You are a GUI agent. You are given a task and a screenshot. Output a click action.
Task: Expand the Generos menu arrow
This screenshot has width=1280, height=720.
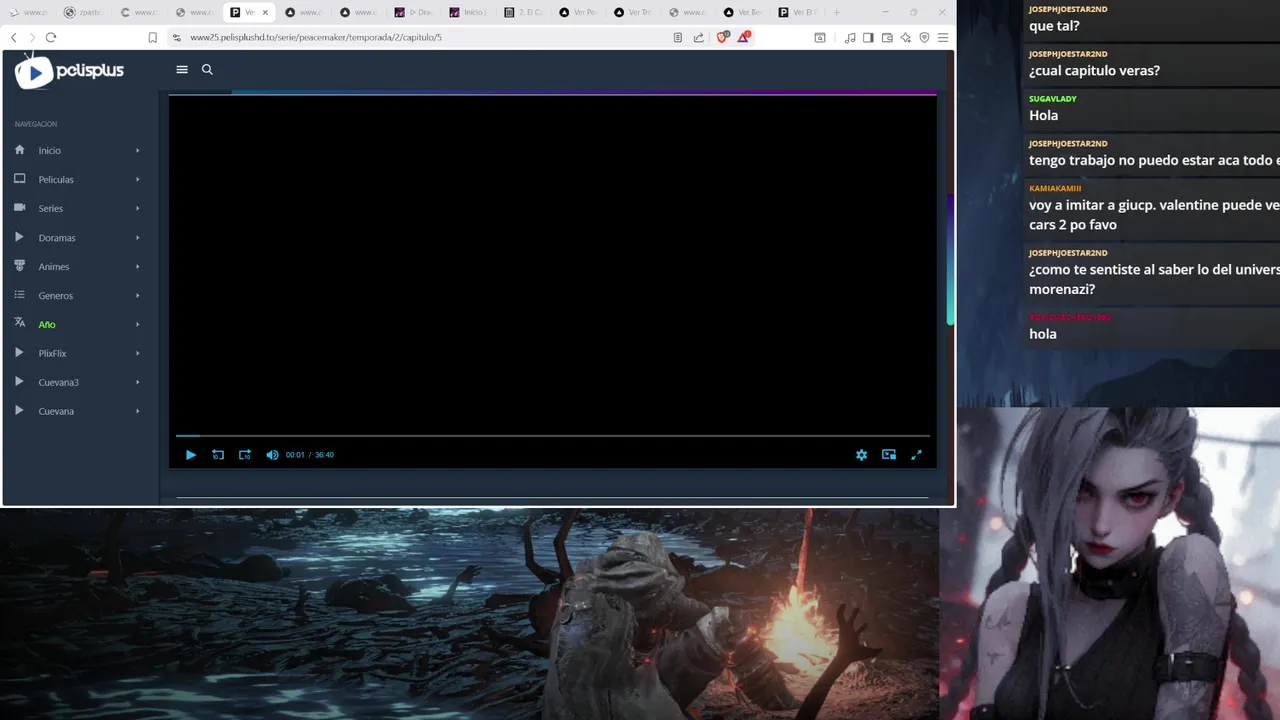pyautogui.click(x=138, y=296)
